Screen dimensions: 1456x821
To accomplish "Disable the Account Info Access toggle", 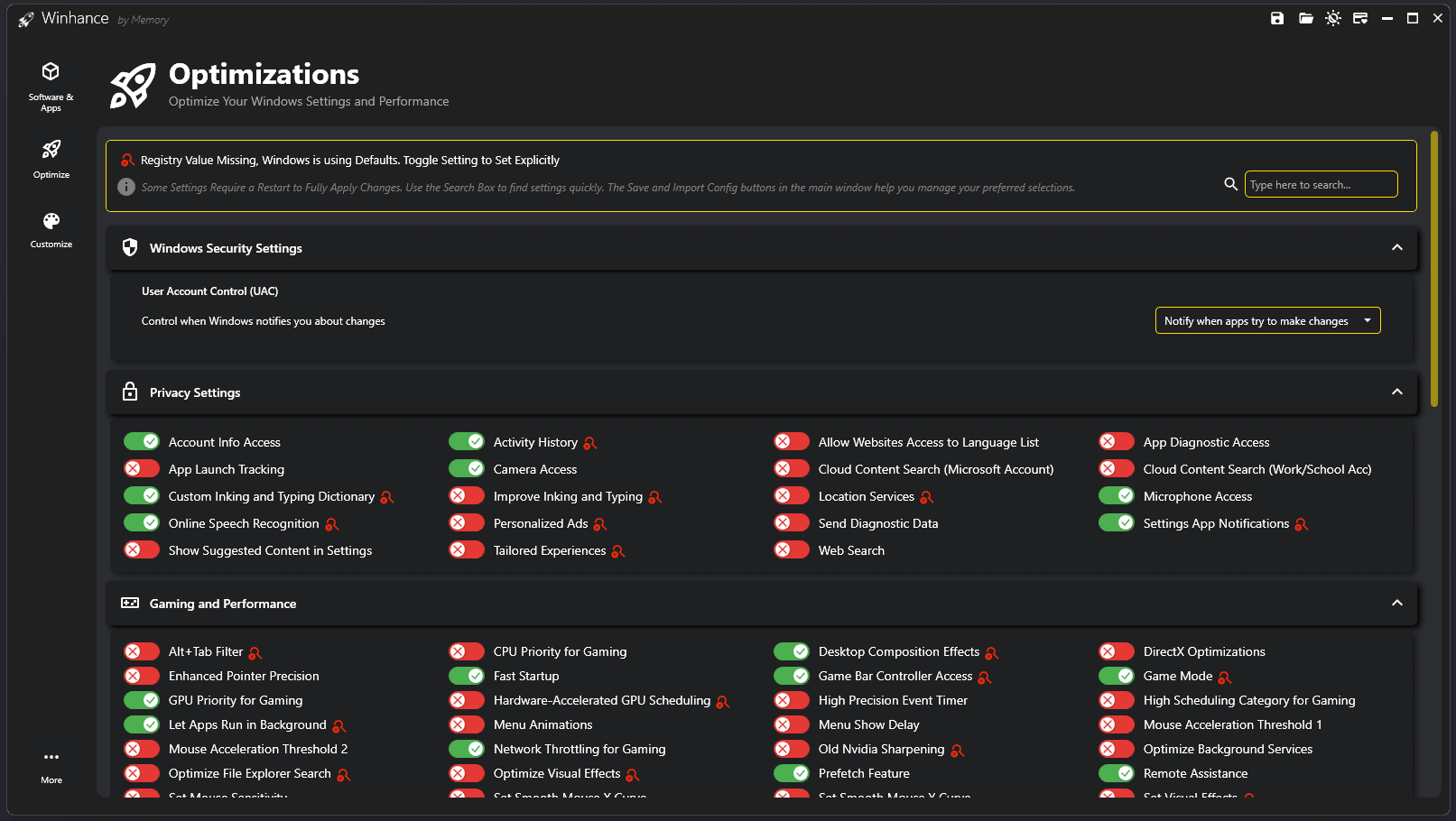I will click(x=142, y=441).
